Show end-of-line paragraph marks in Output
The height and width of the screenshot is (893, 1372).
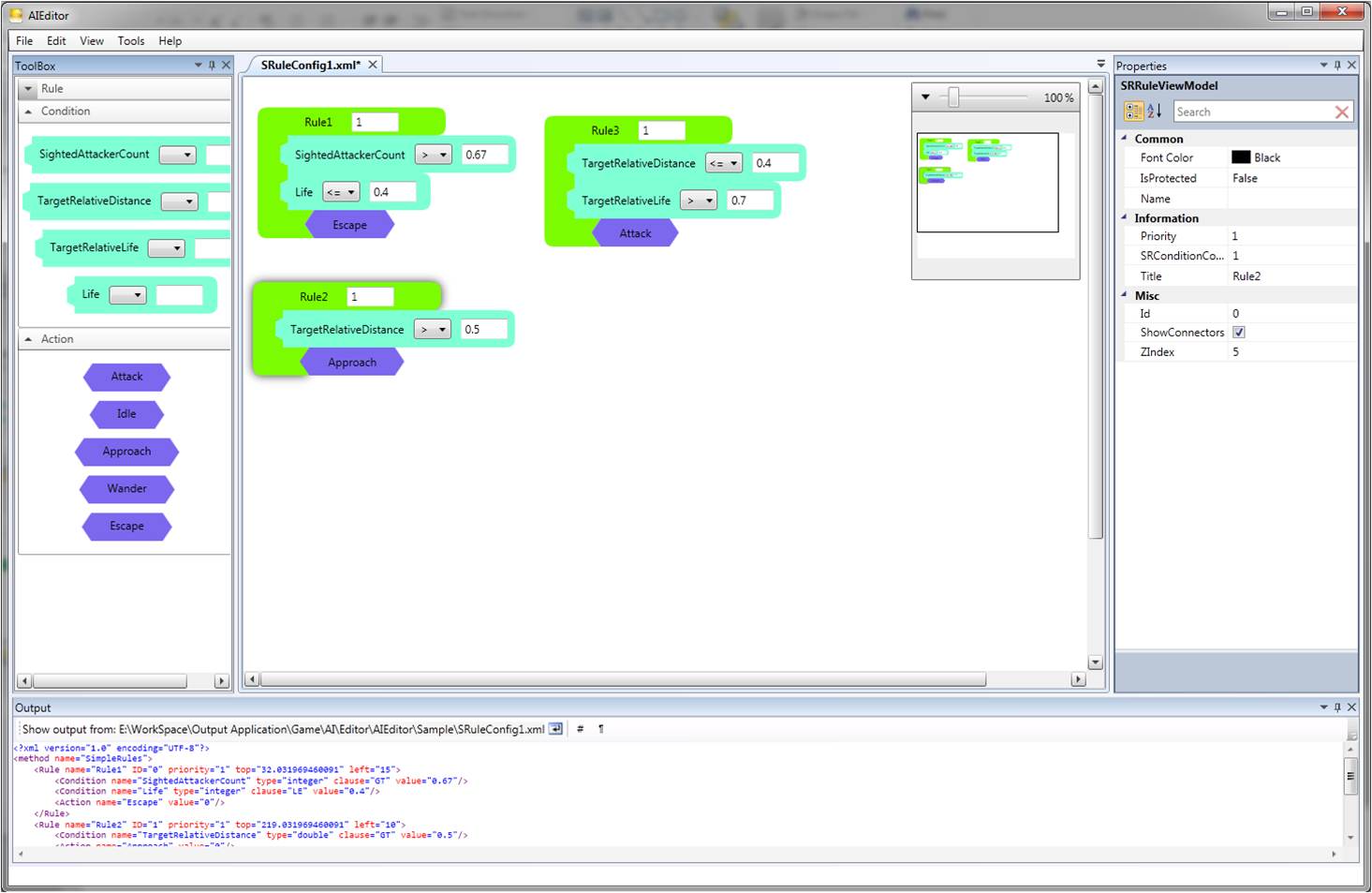[x=601, y=729]
